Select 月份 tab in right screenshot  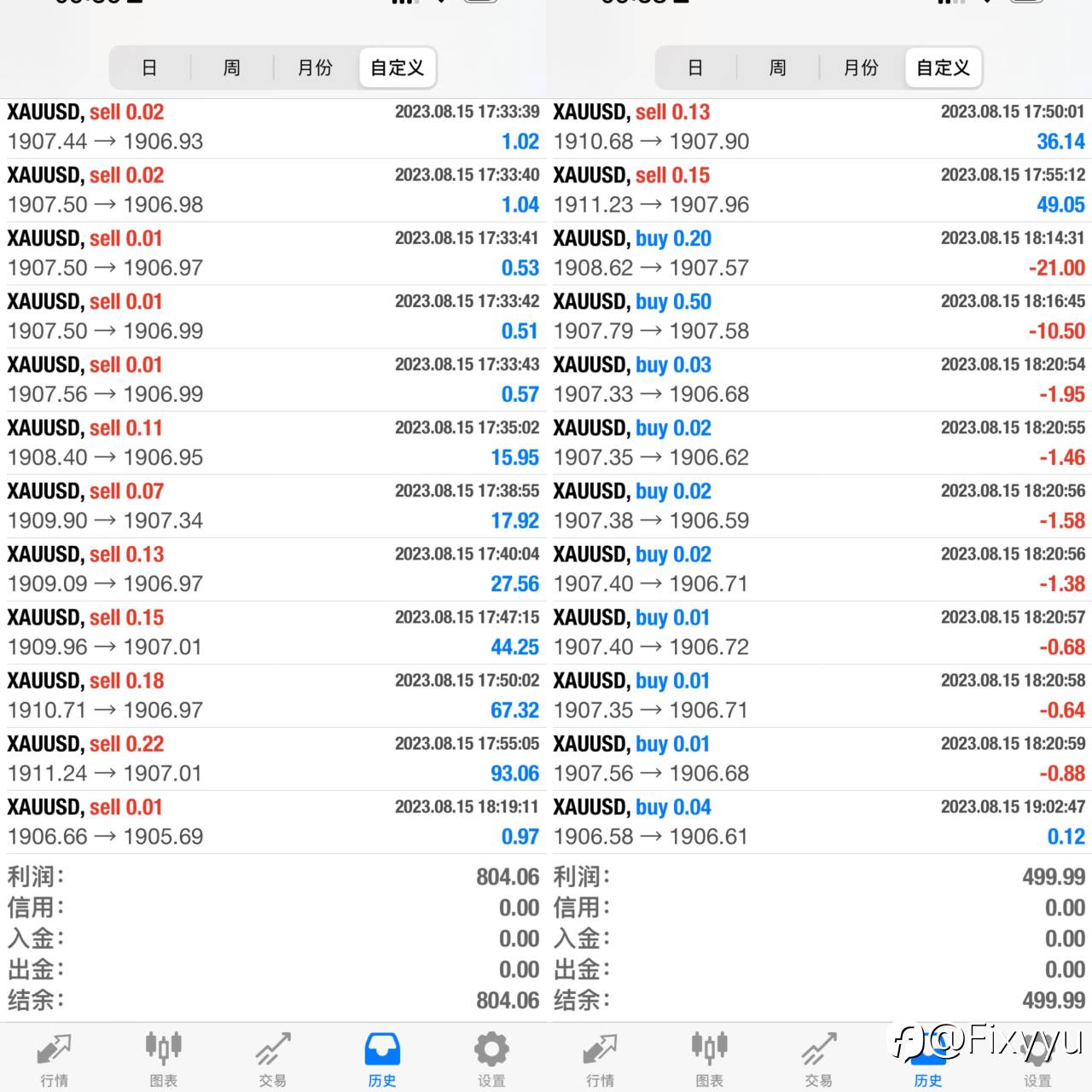[861, 67]
